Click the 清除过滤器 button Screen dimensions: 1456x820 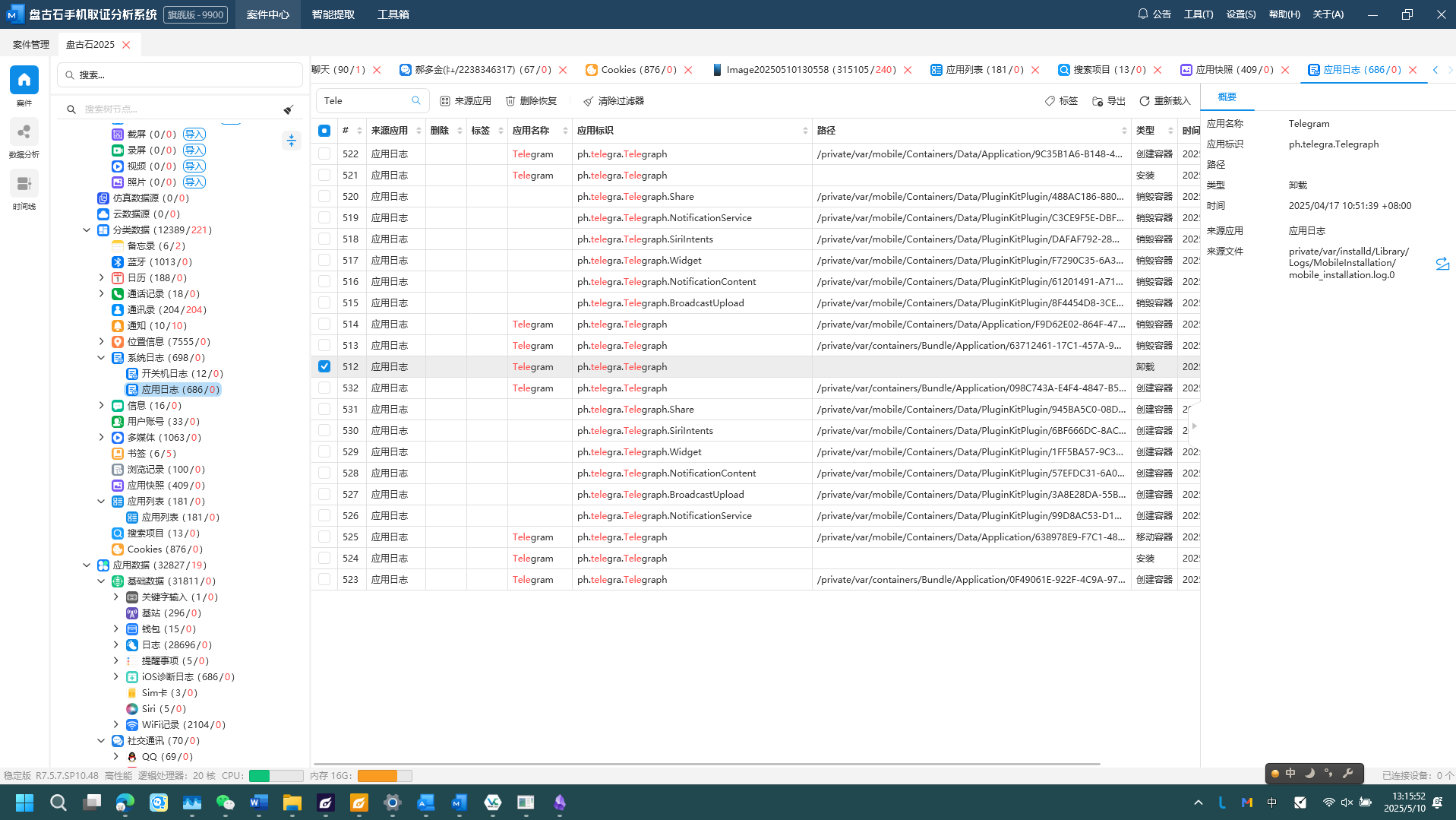click(x=614, y=101)
